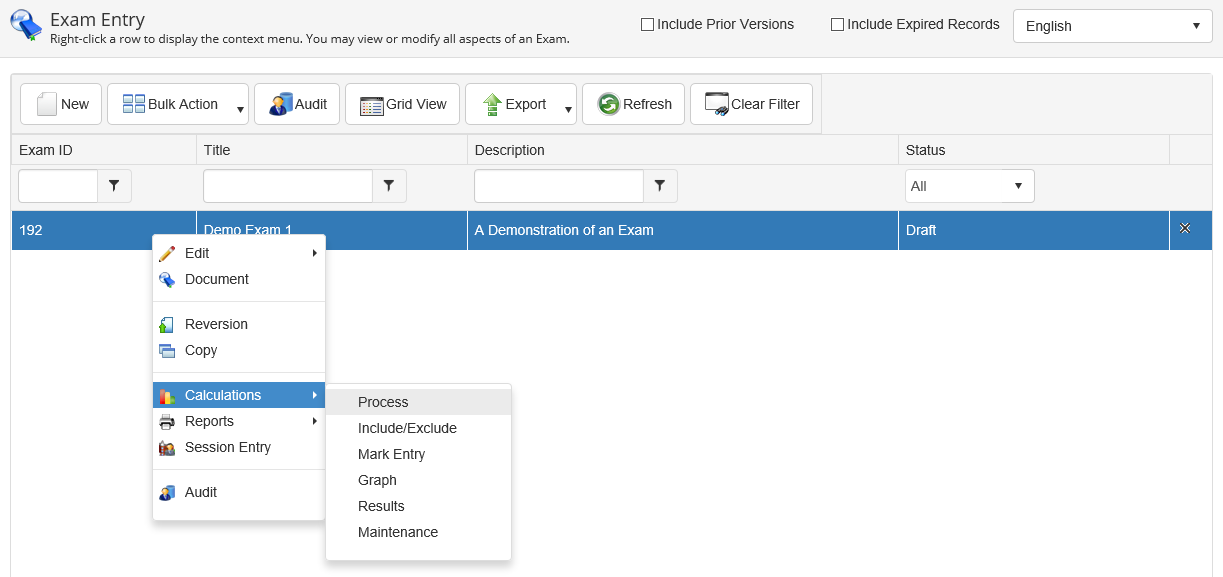
Task: Expand the Export dropdown arrow
Action: coord(568,109)
